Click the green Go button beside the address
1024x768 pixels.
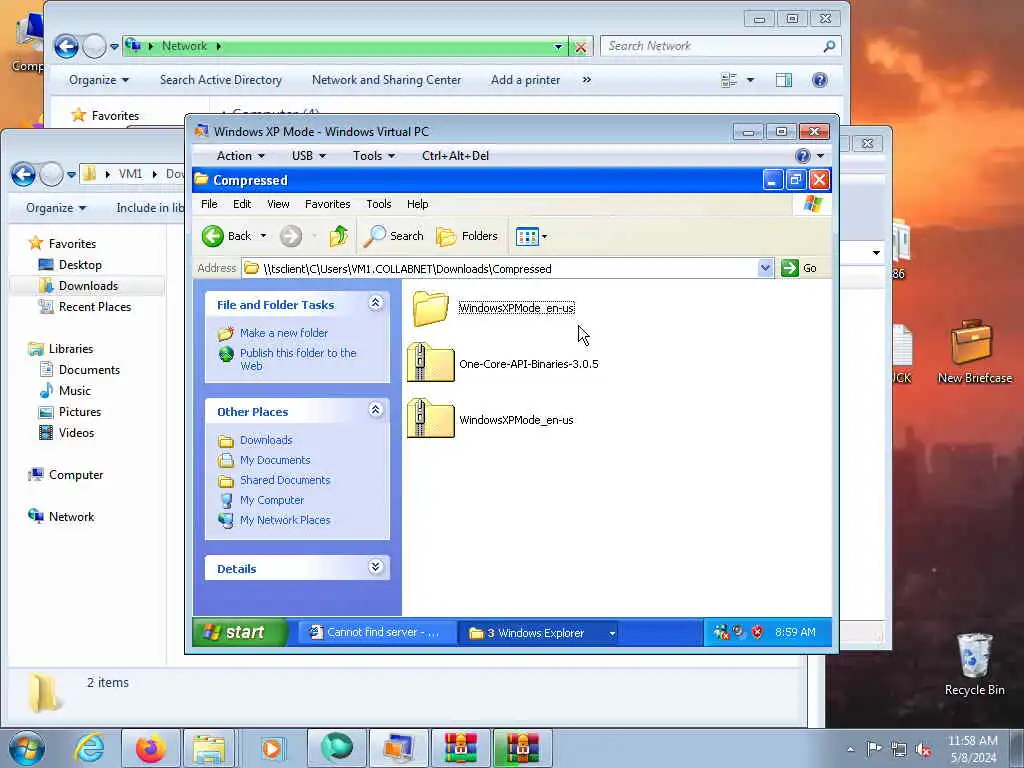[799, 268]
